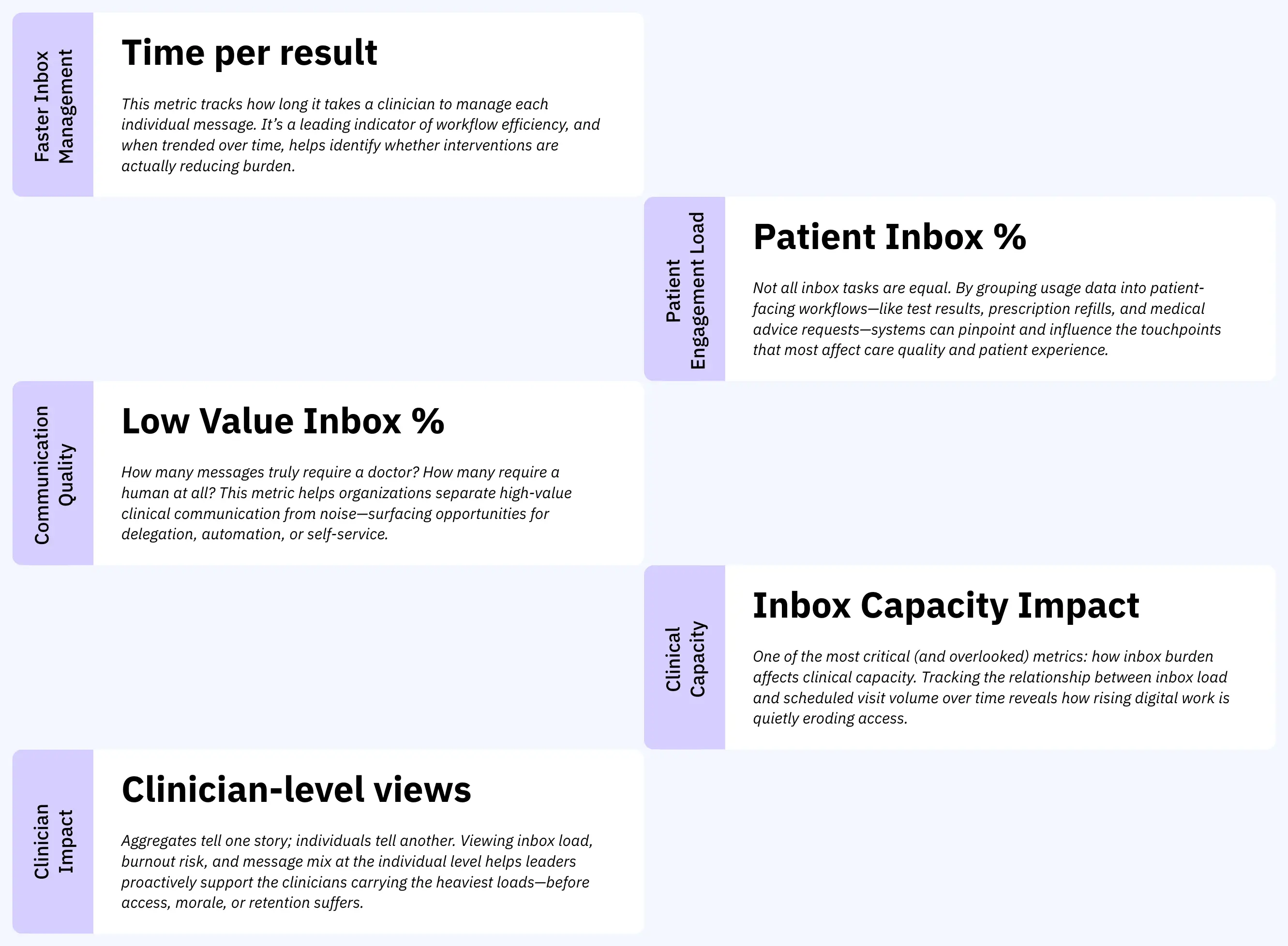Screen dimensions: 1288x946
Task: Click the "Inbox Capacity Impact" heading
Action: 945,606
